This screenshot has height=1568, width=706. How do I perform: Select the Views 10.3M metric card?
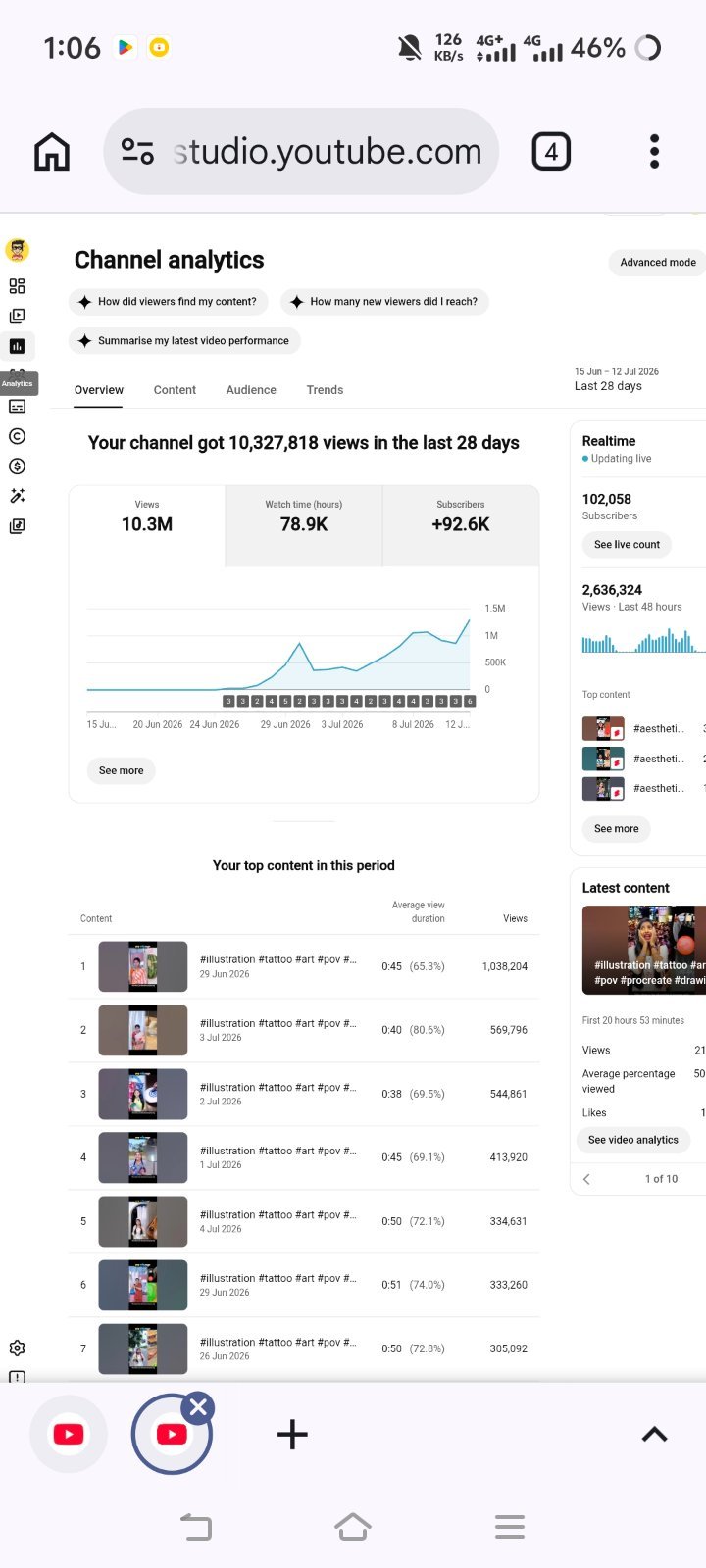click(147, 525)
